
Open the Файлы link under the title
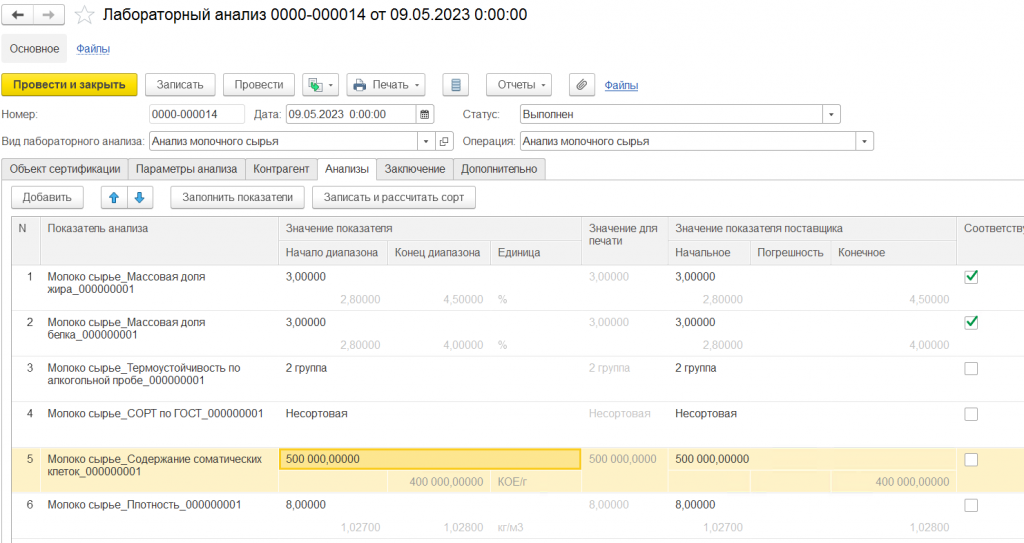(x=93, y=49)
